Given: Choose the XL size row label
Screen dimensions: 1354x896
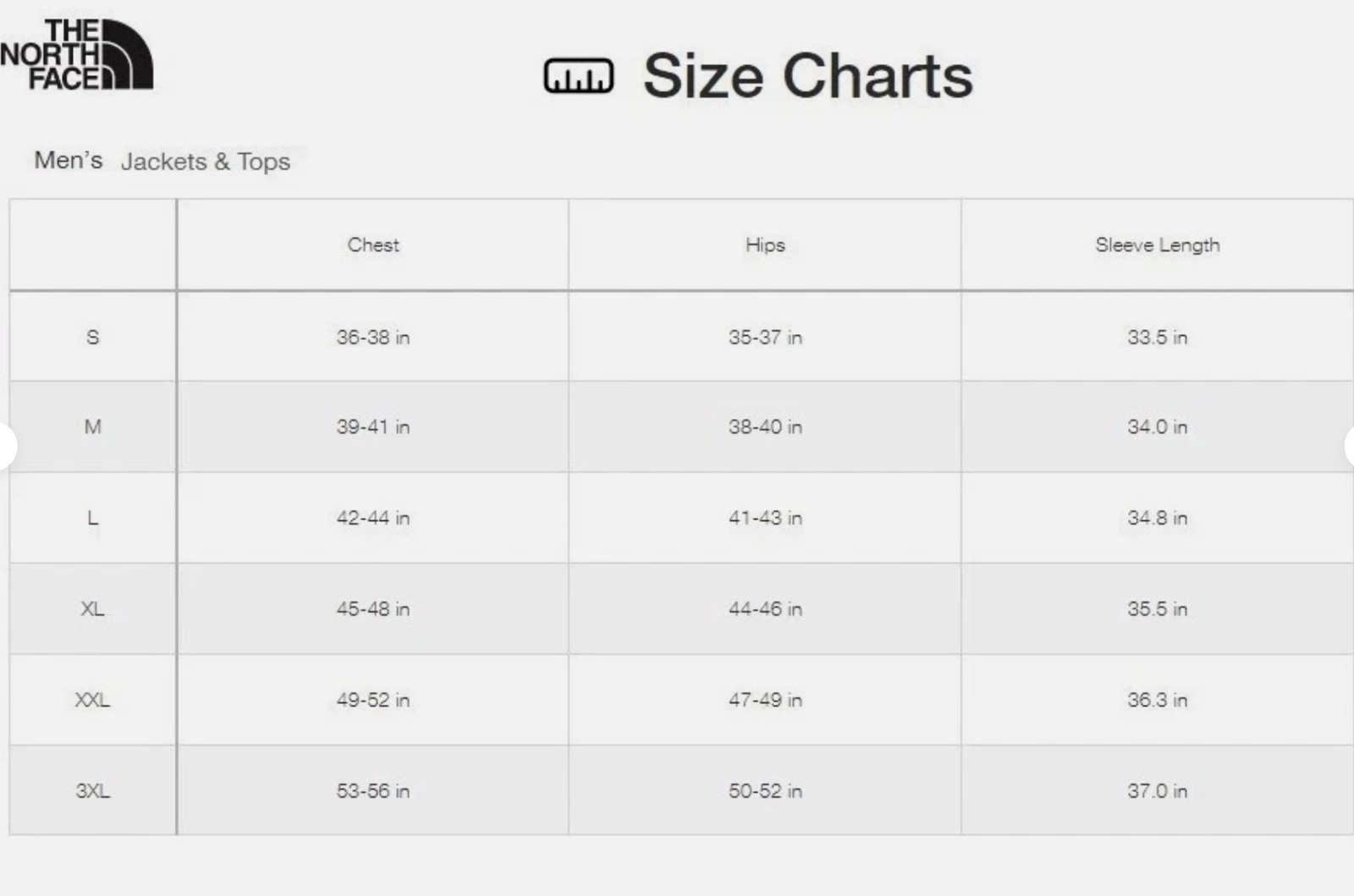Looking at the screenshot, I should 93,609.
